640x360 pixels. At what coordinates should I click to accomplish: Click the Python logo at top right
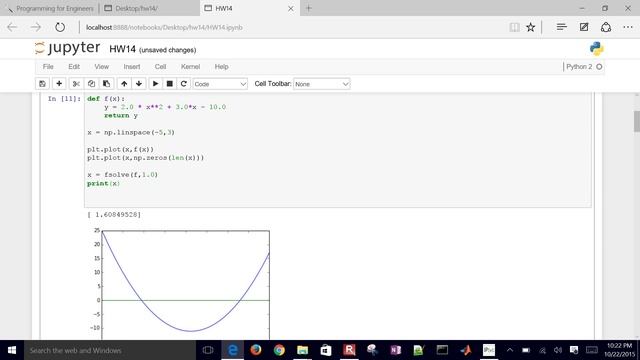point(596,49)
